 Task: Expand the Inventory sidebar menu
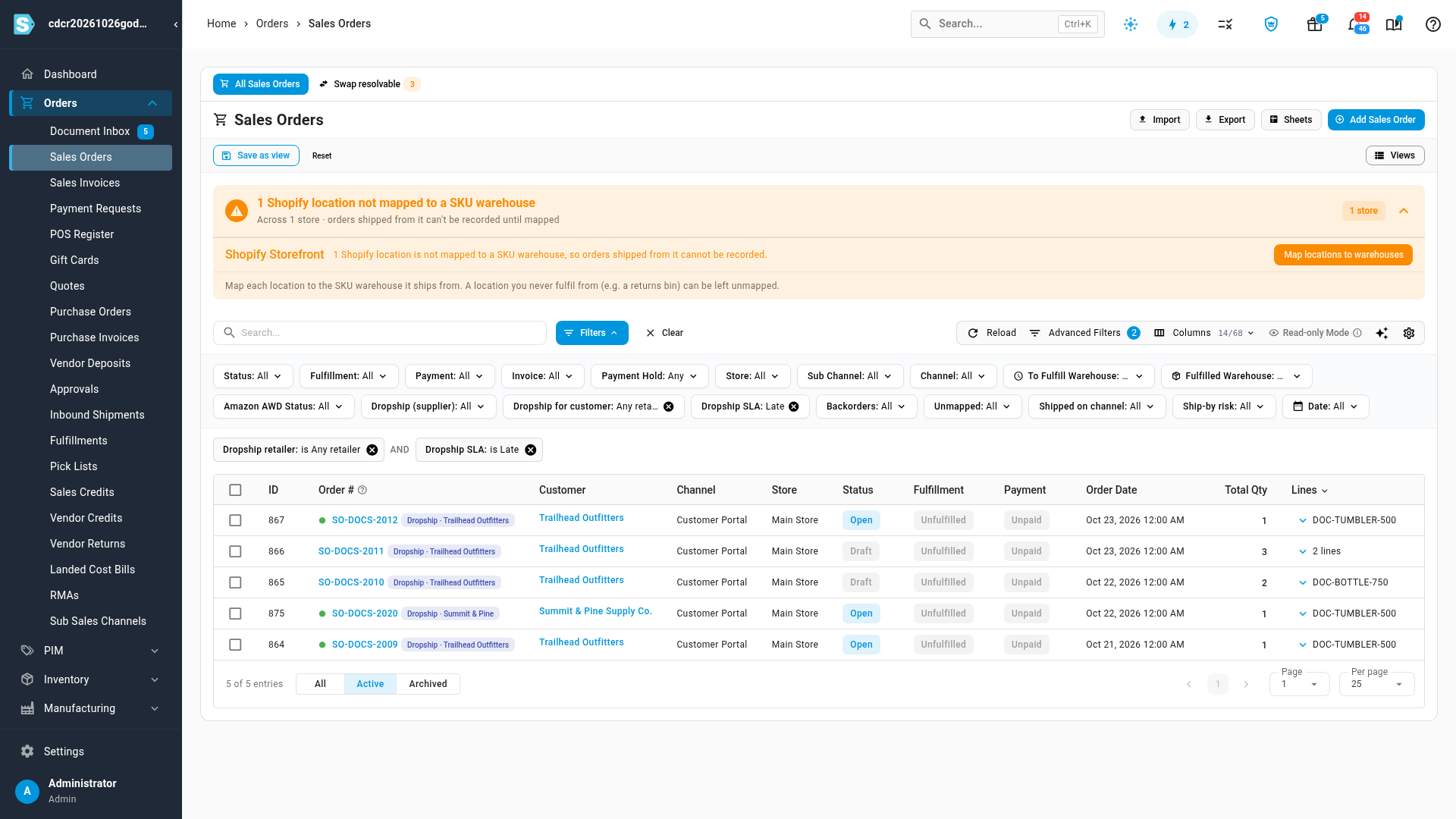(x=91, y=679)
